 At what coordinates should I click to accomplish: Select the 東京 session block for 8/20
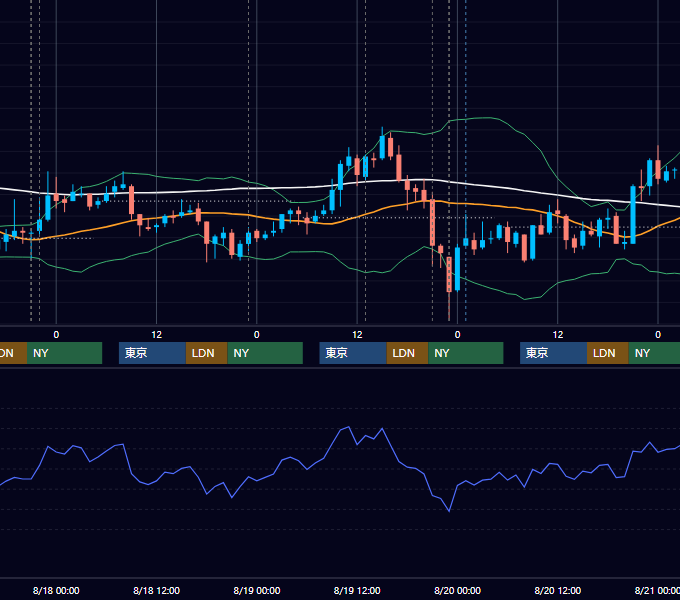(554, 353)
